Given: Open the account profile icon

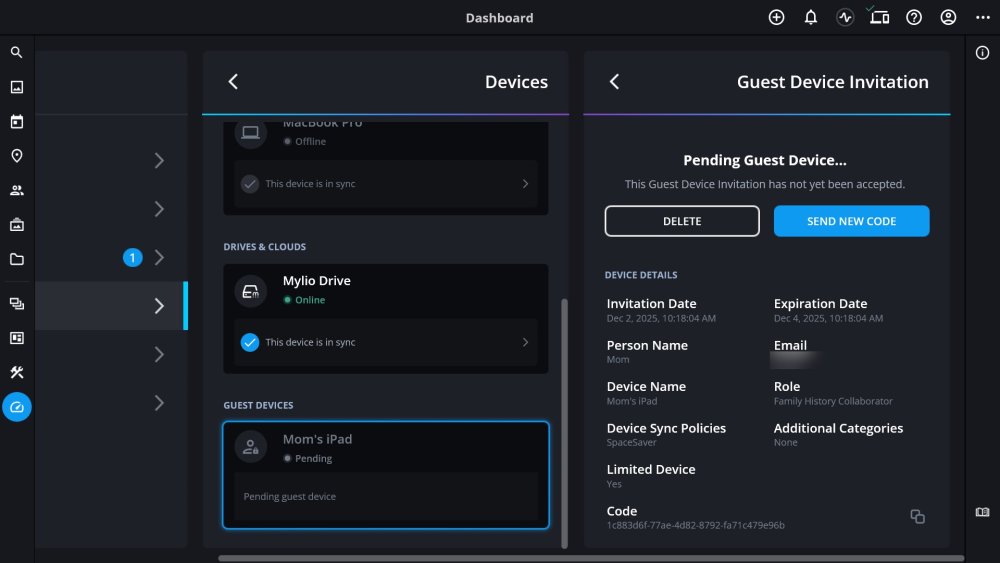Looking at the screenshot, I should (948, 17).
